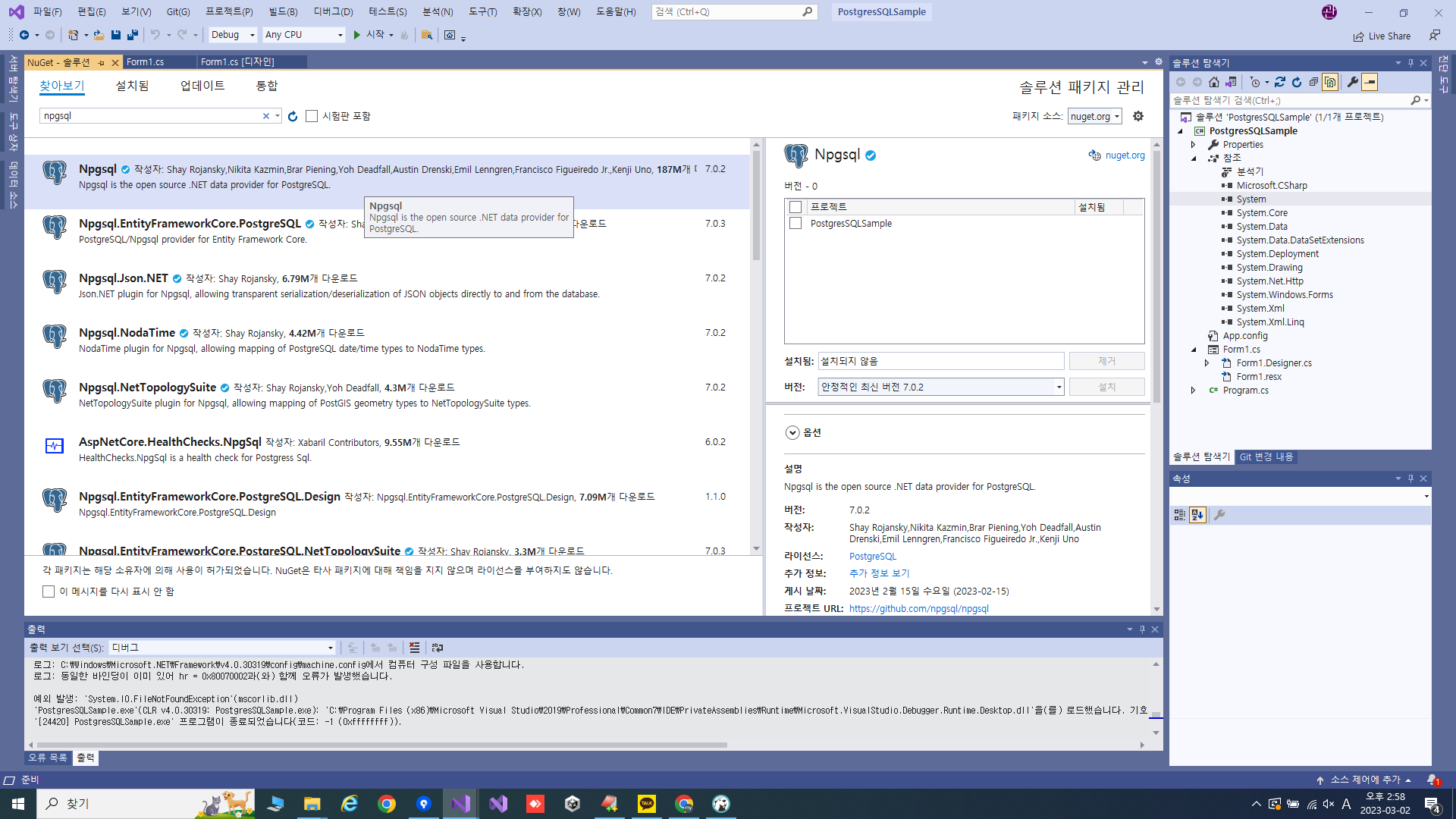
Task: Tick 'do not show this message again'
Action: [x=49, y=591]
